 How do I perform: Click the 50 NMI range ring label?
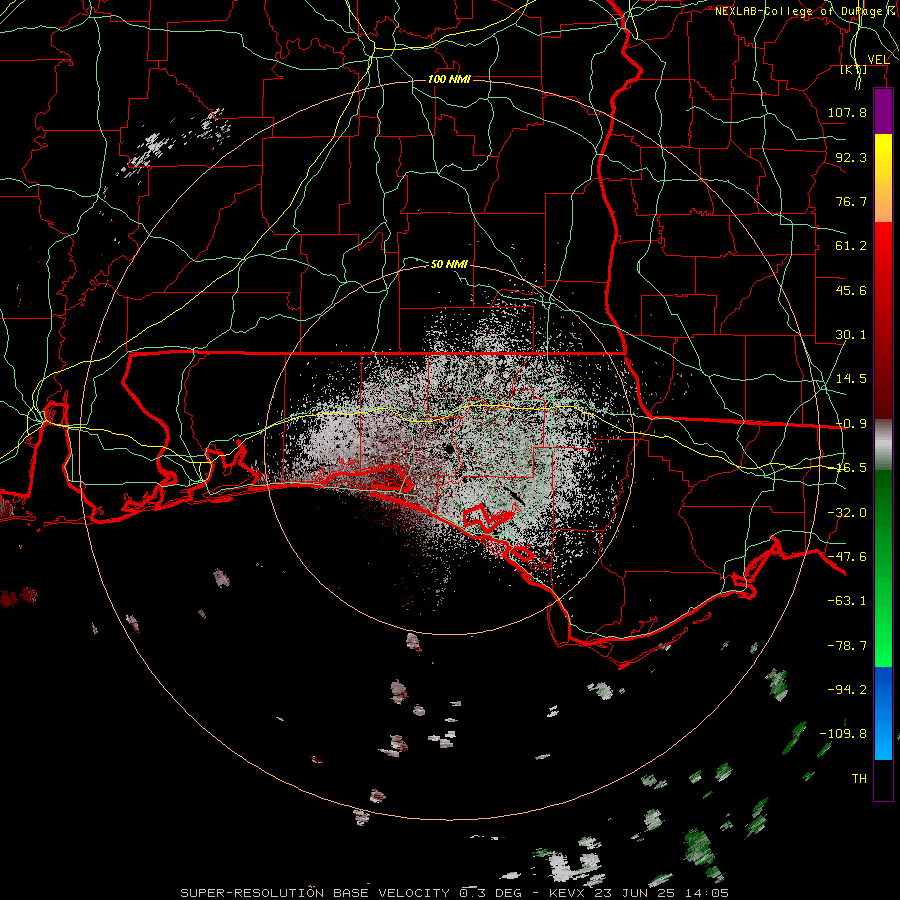[449, 264]
